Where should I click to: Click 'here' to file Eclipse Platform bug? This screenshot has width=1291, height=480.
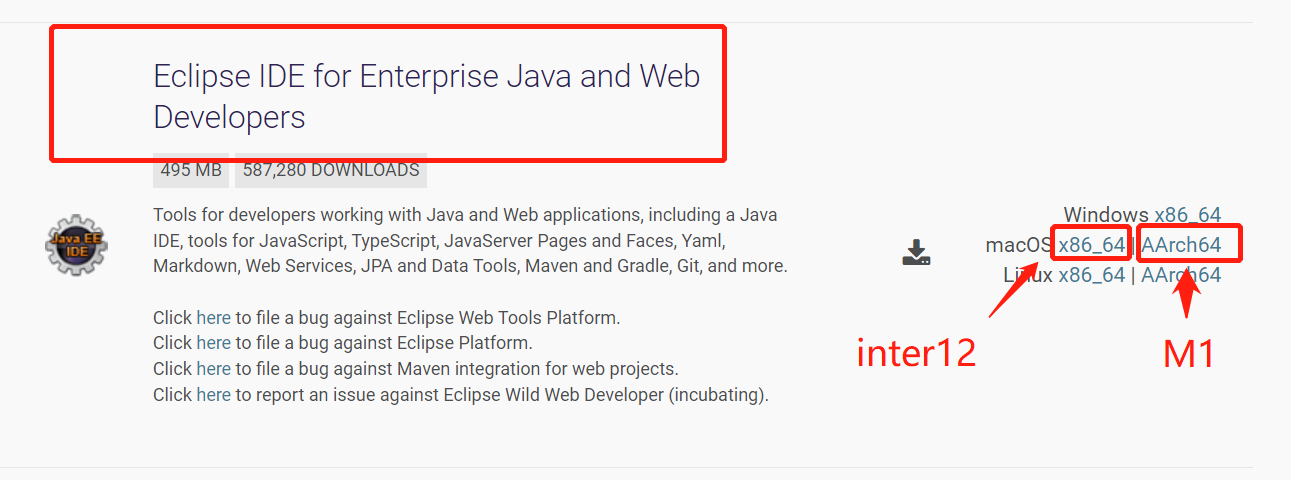[213, 343]
